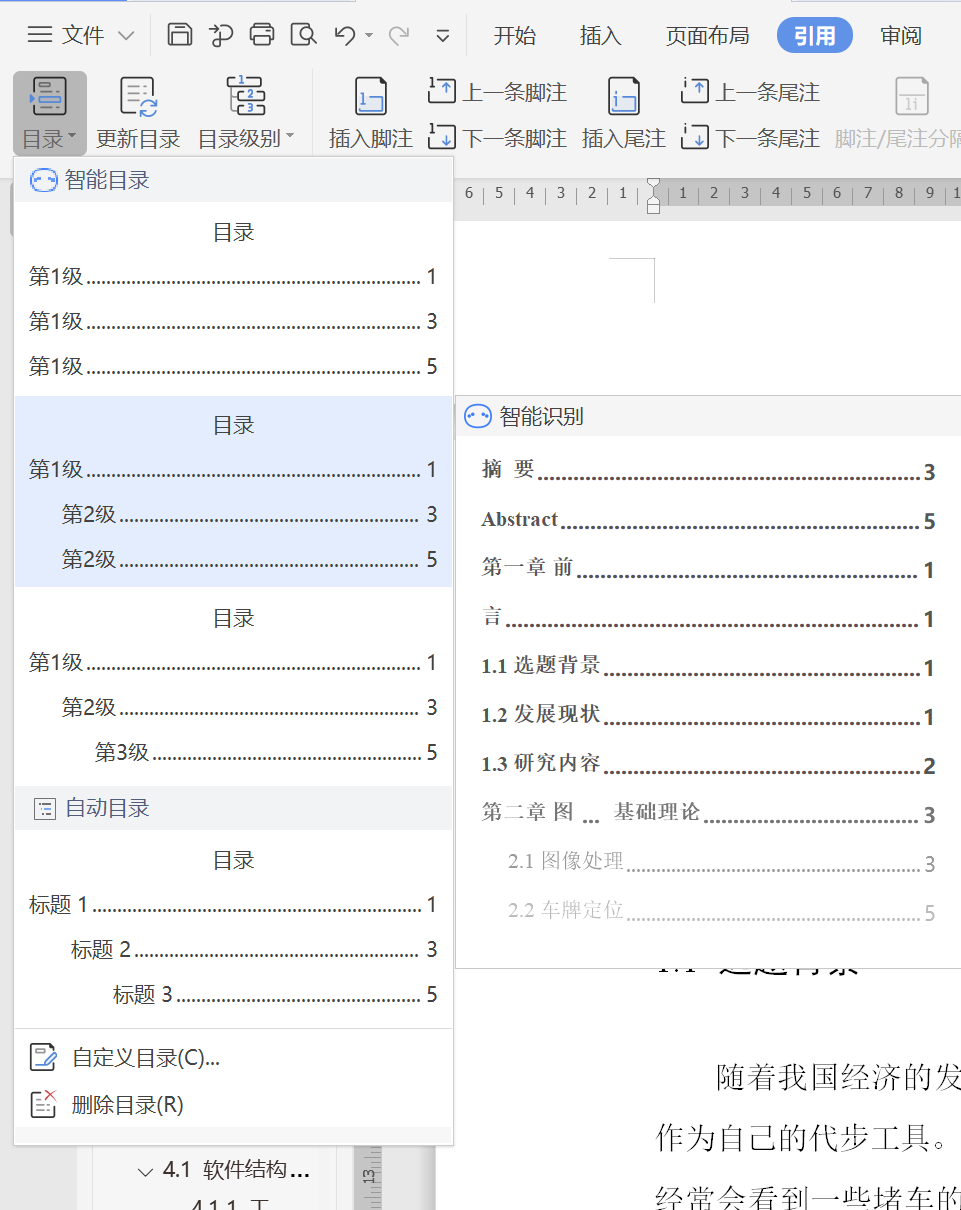Go to 下一条尾注
Viewport: 961px width, 1210px height.
(750, 137)
